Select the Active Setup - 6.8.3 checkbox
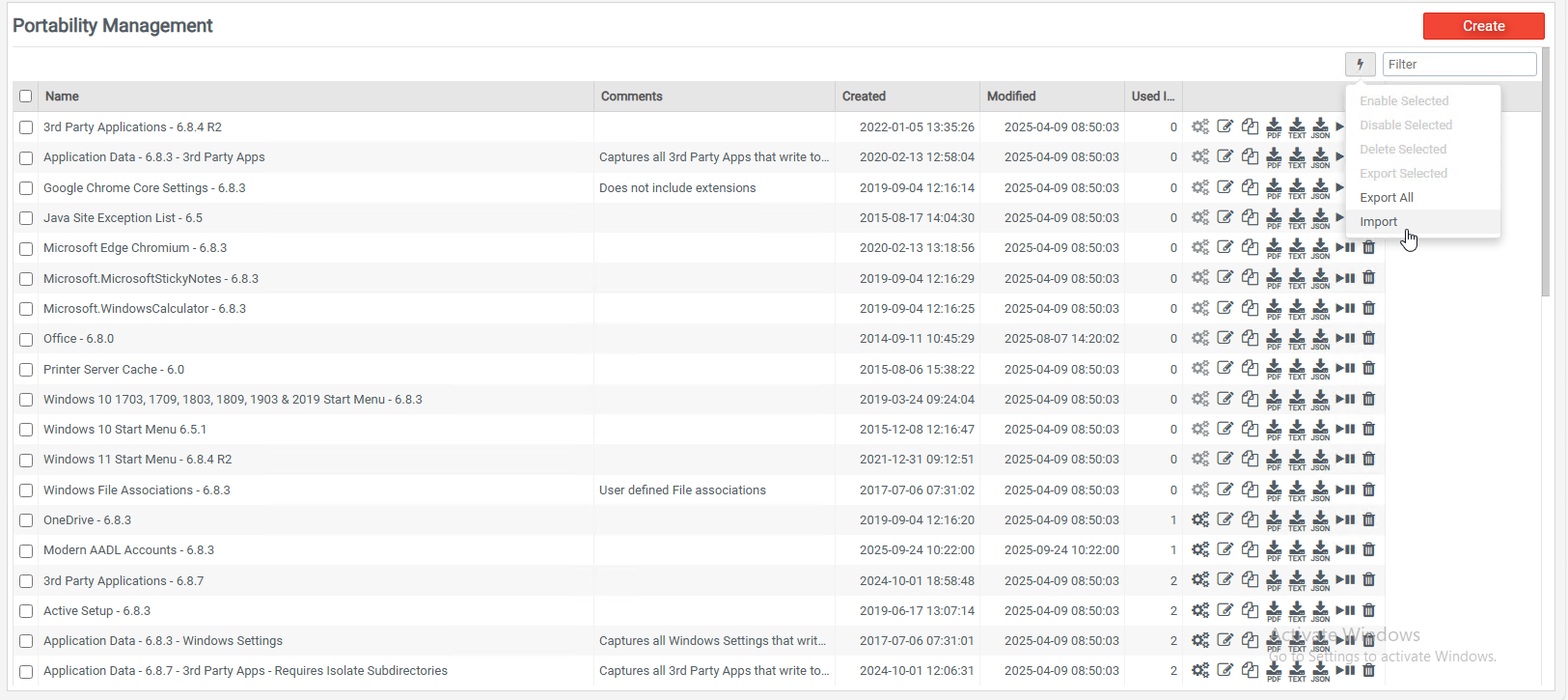The width and height of the screenshot is (1568, 700). click(26, 611)
